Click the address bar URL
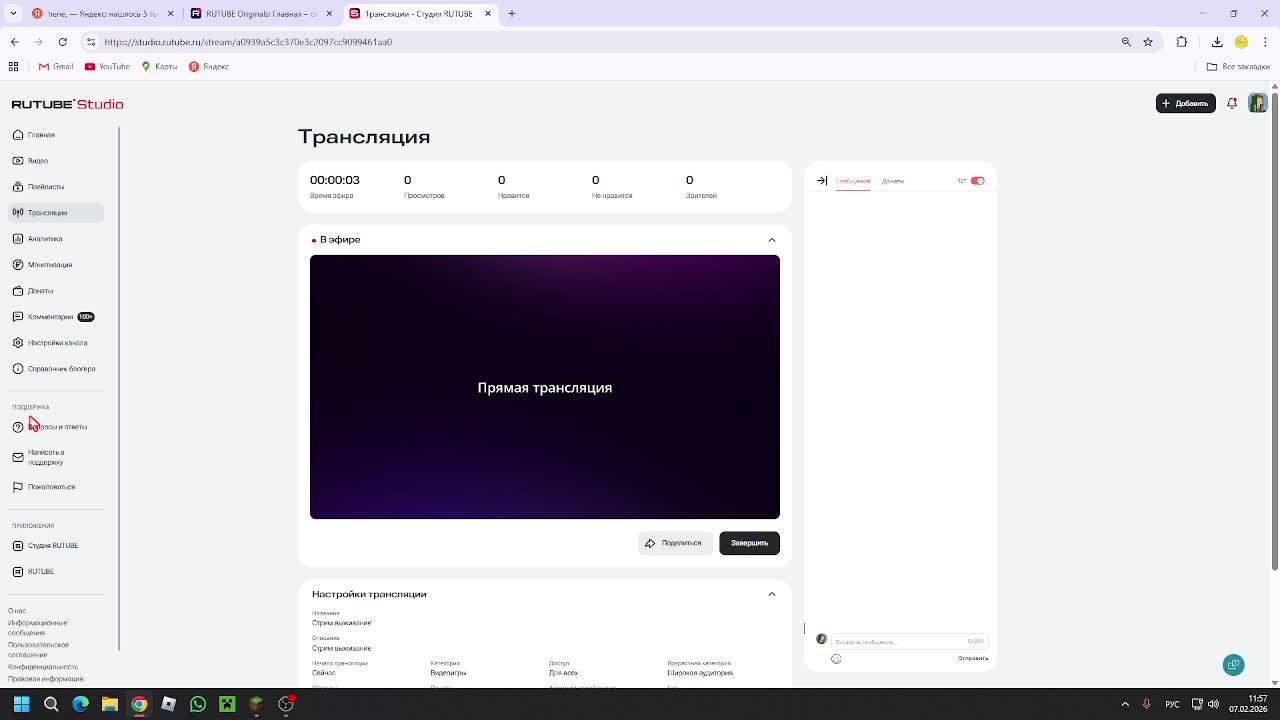This screenshot has width=1280, height=720. pyautogui.click(x=248, y=42)
